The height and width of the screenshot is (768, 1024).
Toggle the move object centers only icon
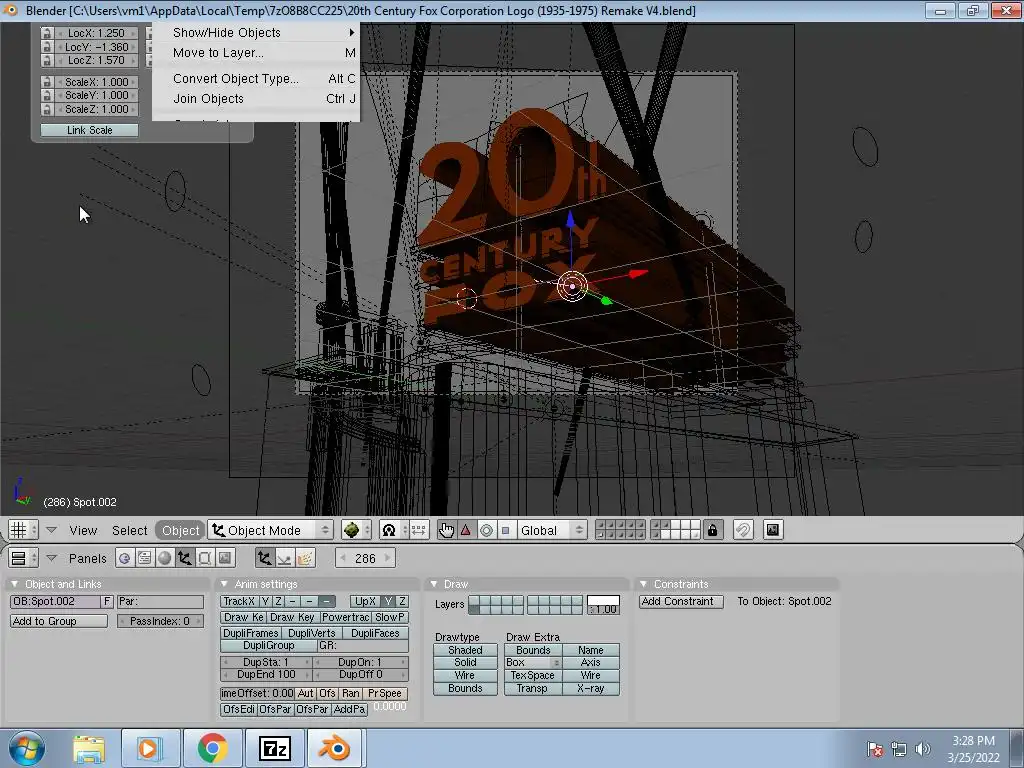coord(418,530)
